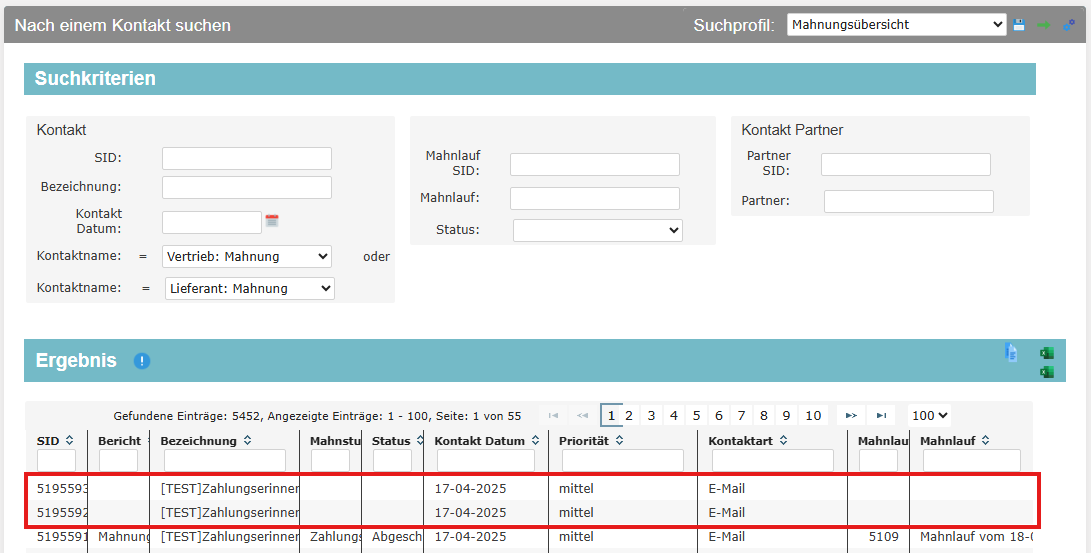The height and width of the screenshot is (553, 1091).
Task: Save the current search profile
Action: pos(1019,25)
